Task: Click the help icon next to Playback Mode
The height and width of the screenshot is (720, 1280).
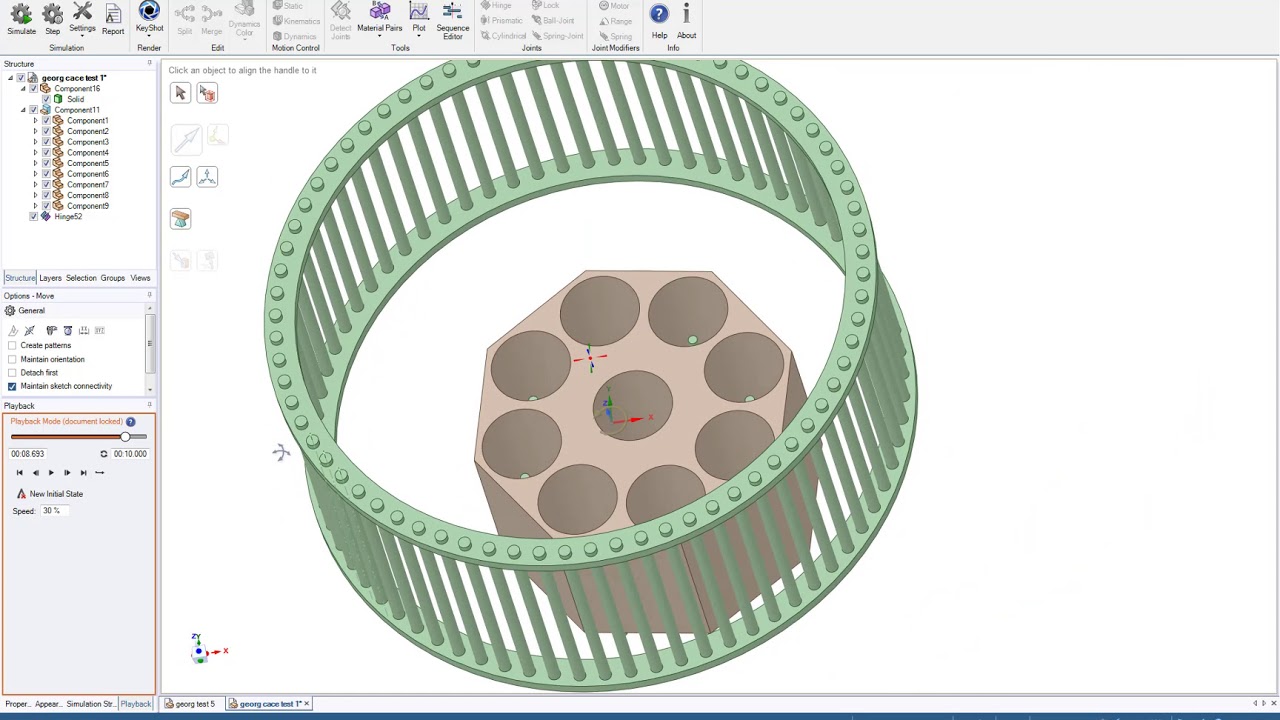Action: point(130,422)
